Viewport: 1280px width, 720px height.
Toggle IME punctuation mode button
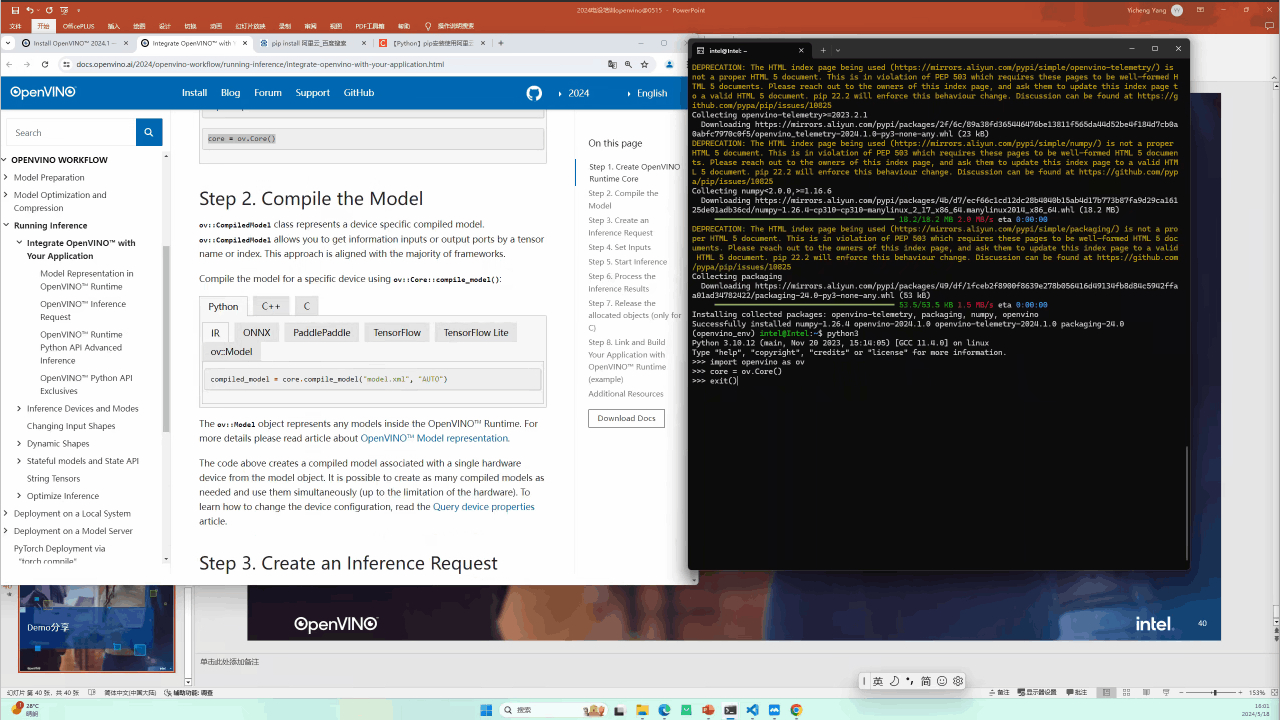coord(910,681)
